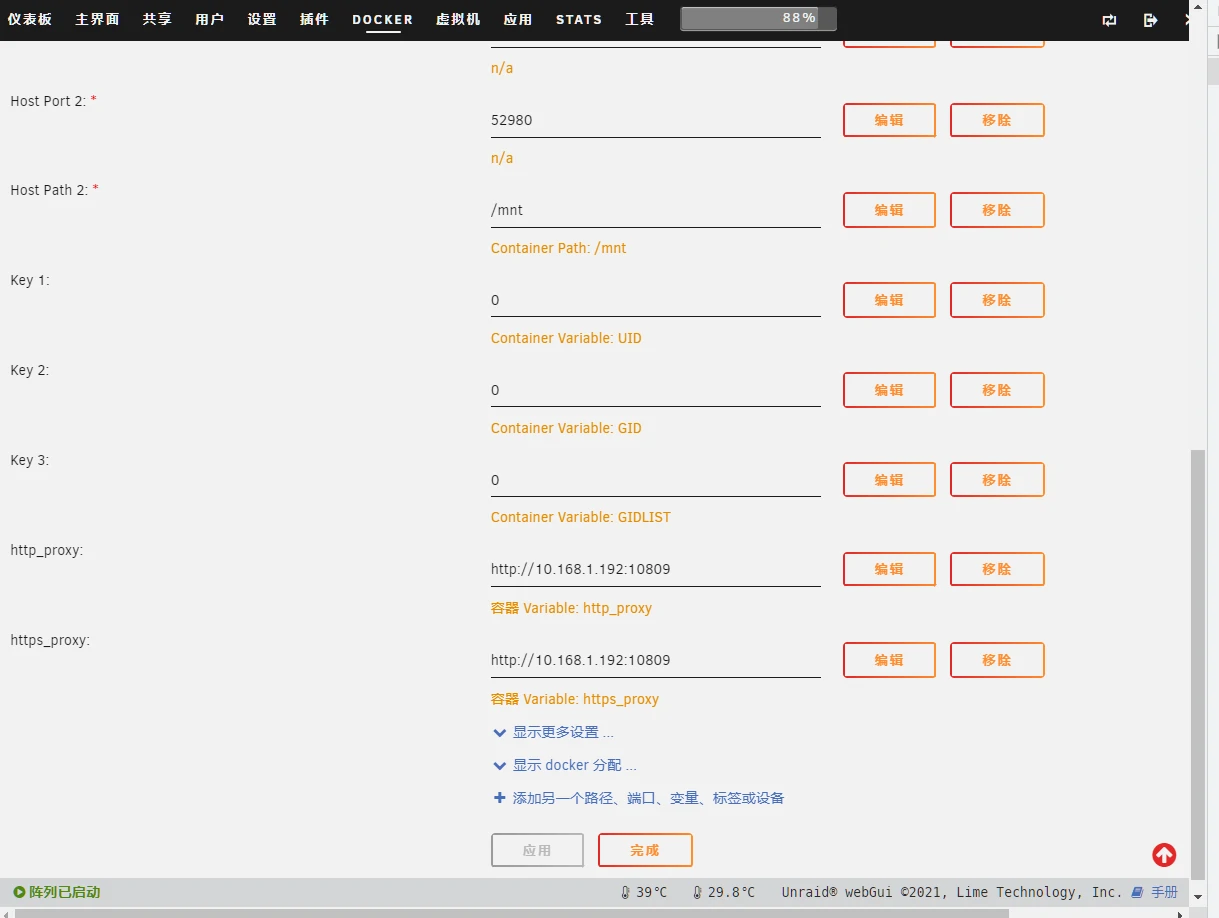Click the 29.8°C temperature icon
Screen dimensions: 1219x918
coord(697,892)
